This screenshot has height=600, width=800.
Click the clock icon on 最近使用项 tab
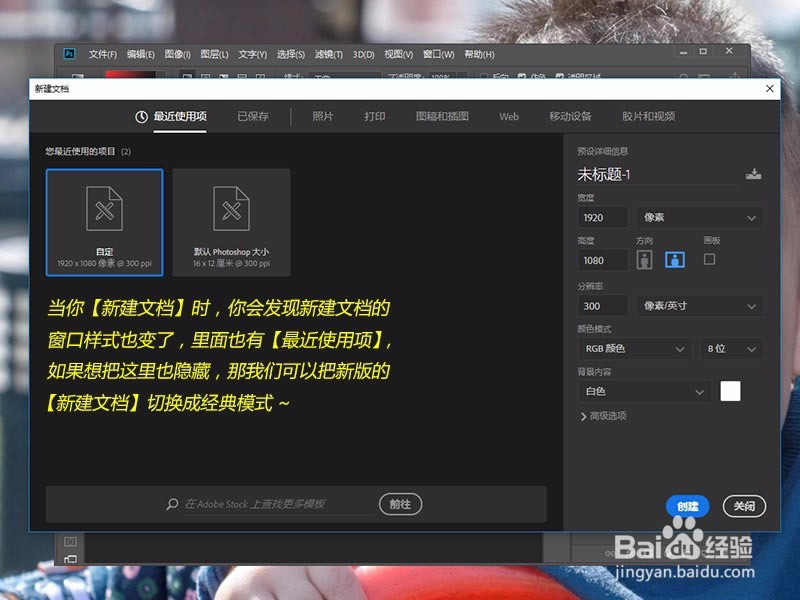(x=141, y=116)
